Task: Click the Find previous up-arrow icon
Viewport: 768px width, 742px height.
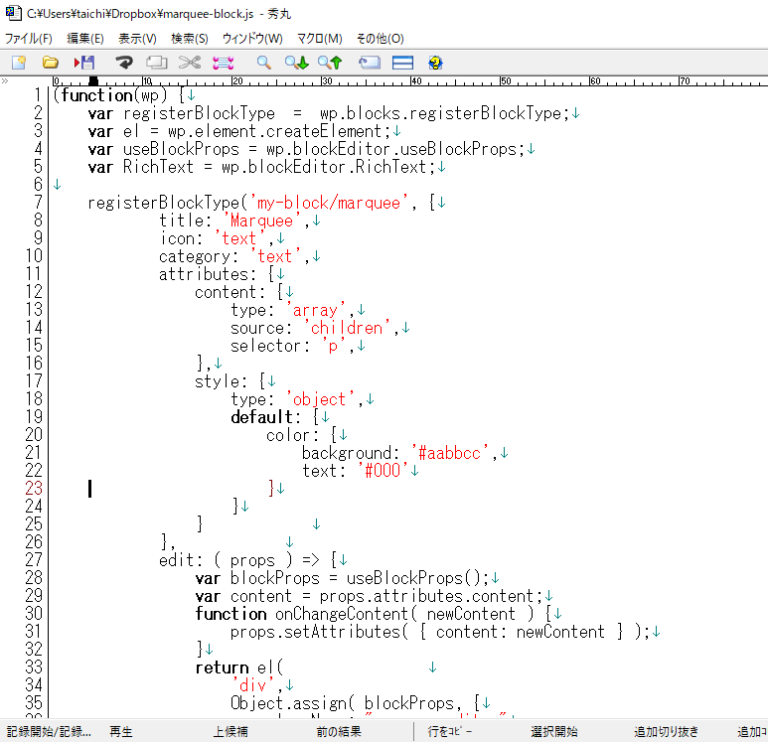Action: click(330, 62)
